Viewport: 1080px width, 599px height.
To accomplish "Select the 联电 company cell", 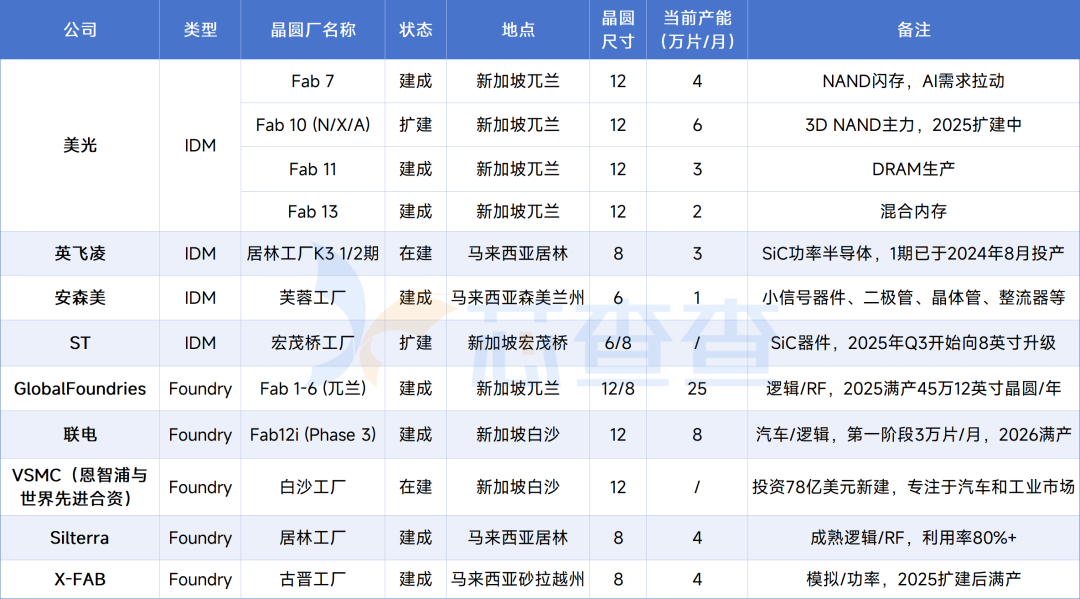I will (80, 434).
